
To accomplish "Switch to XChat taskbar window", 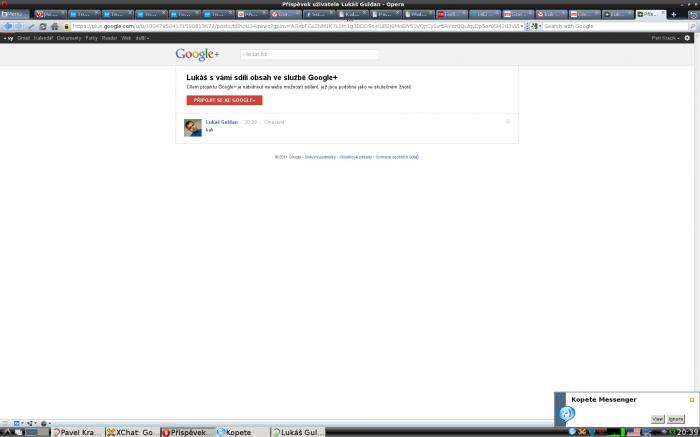I will 133,432.
